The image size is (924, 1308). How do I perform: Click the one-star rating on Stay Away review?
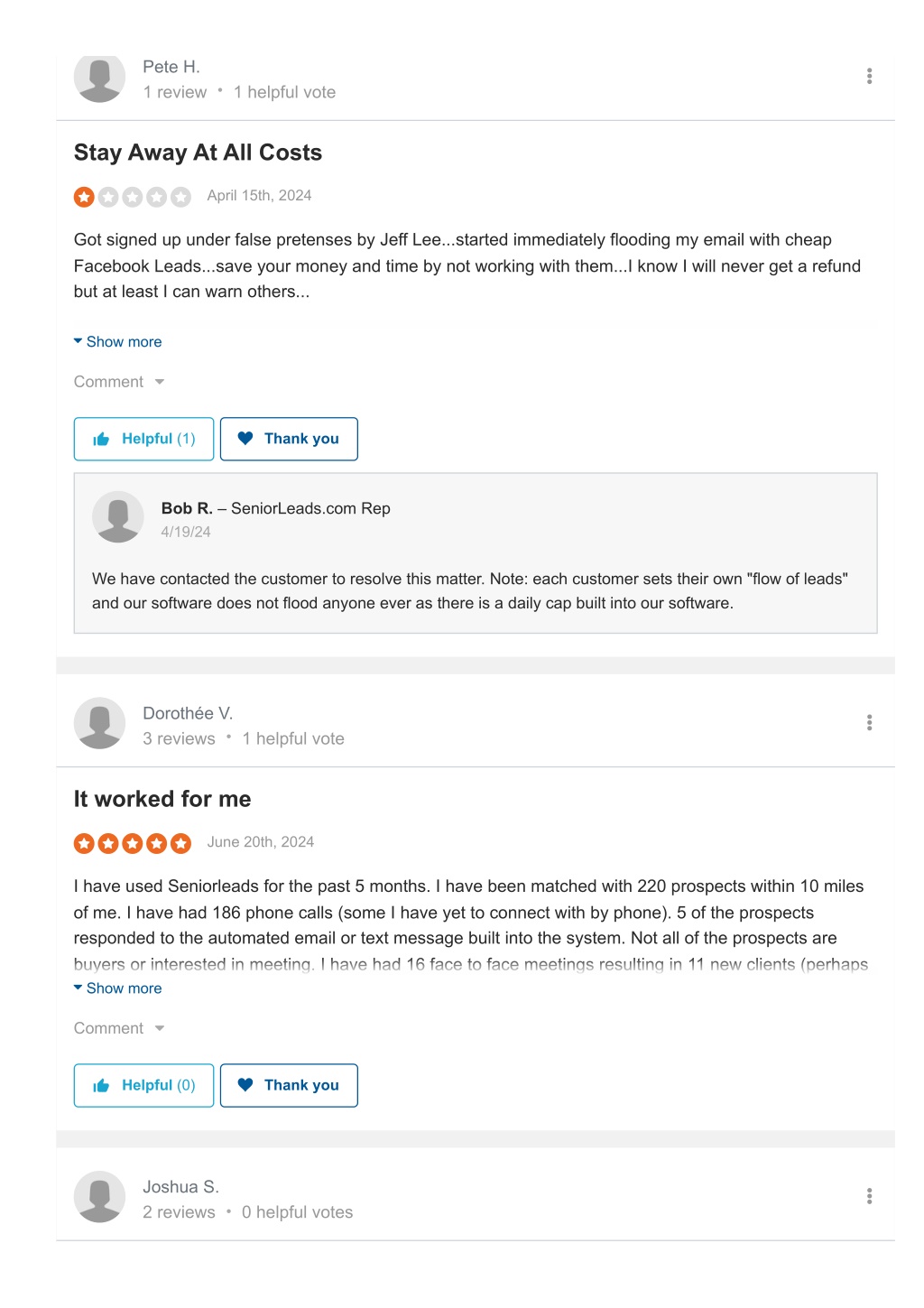coord(132,197)
